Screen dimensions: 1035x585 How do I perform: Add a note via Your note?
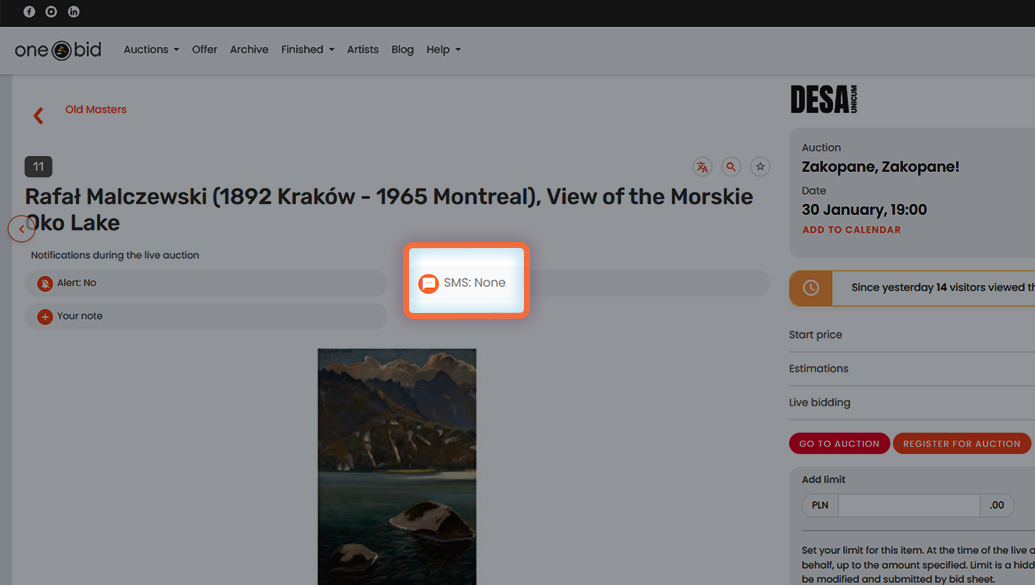coord(206,316)
